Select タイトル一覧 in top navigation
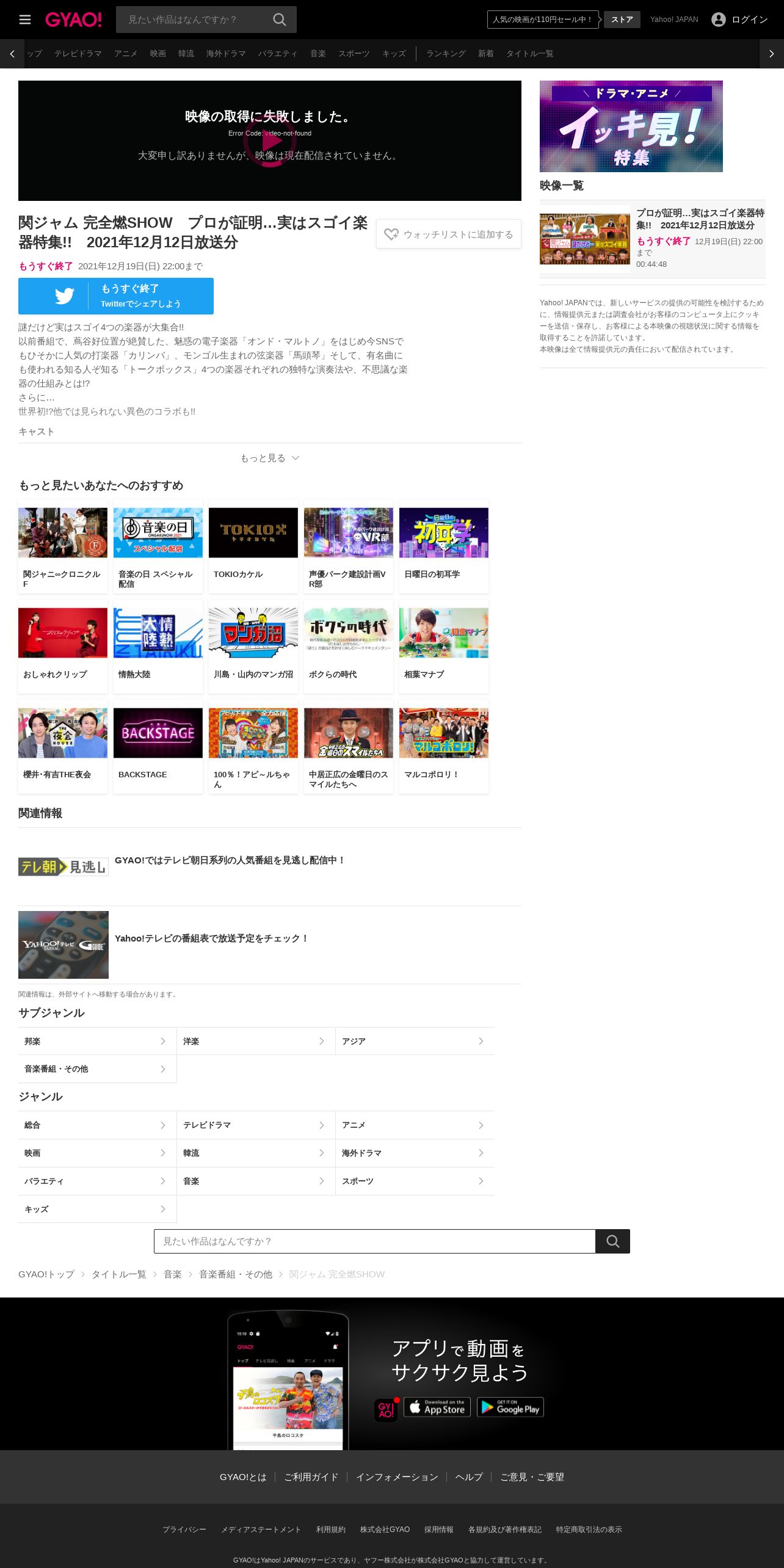 click(x=530, y=54)
